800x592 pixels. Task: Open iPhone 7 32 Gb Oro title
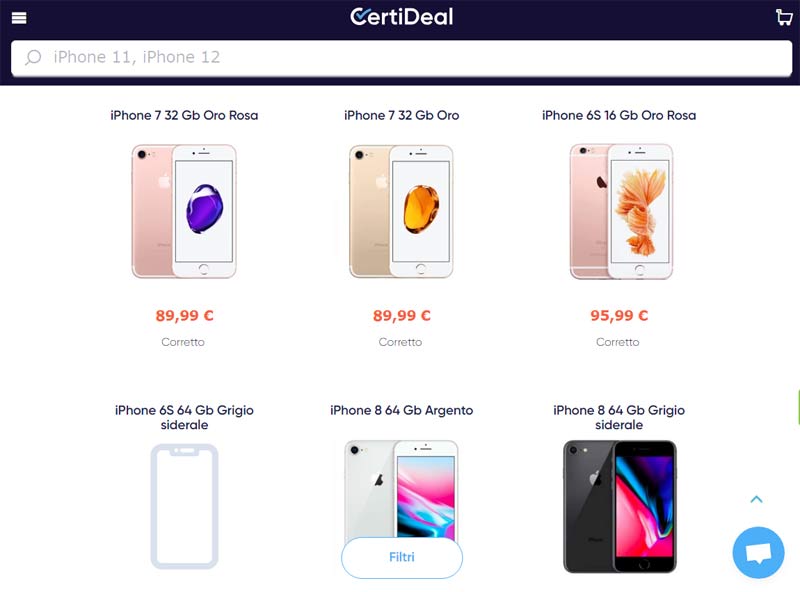point(402,115)
